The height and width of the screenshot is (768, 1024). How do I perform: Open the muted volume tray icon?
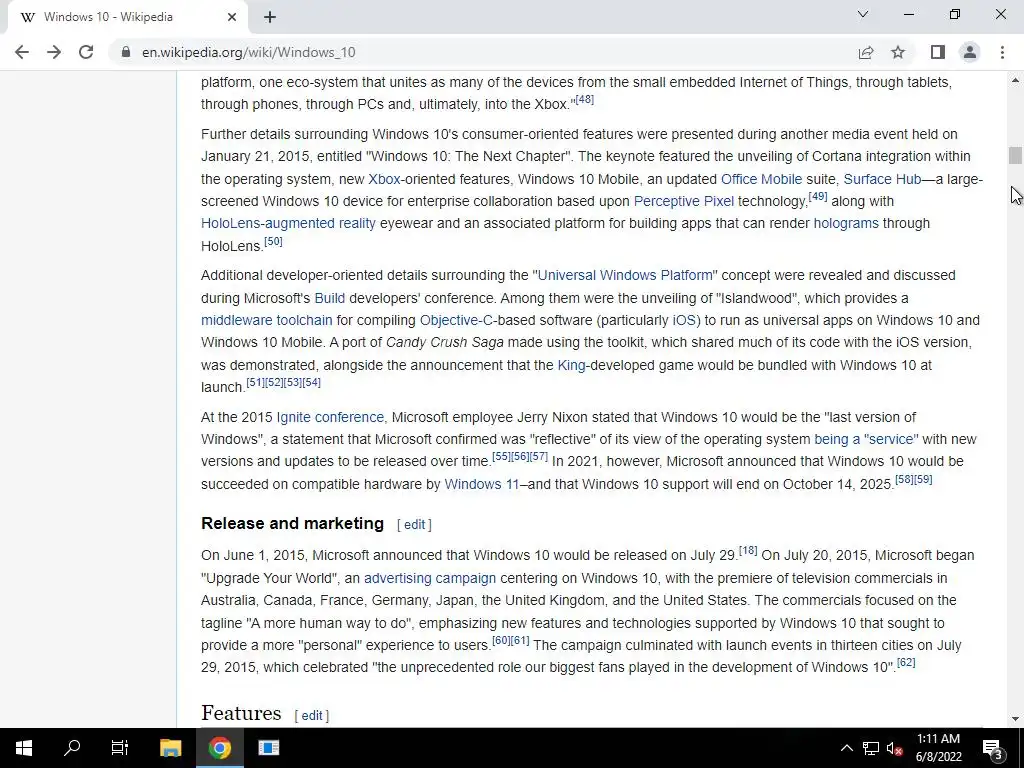[x=894, y=748]
